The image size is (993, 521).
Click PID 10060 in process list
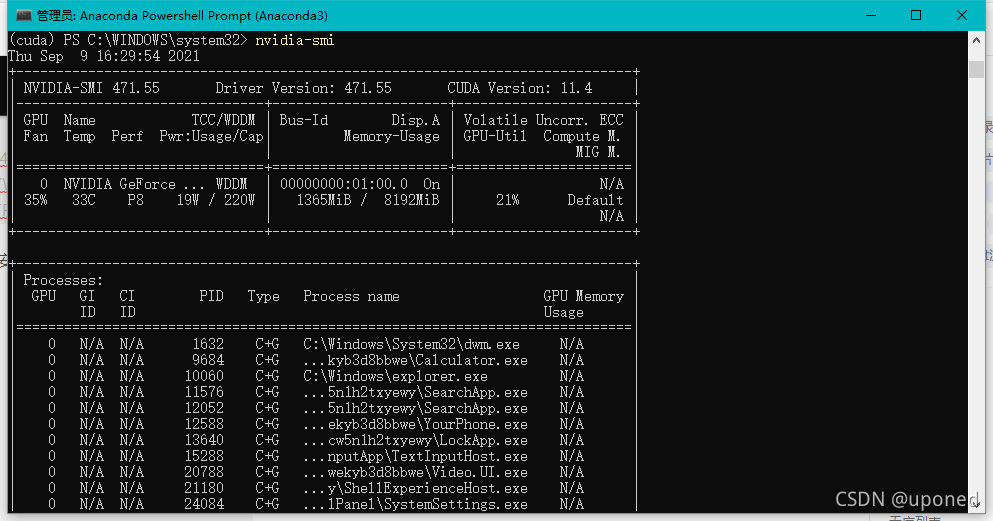204,376
